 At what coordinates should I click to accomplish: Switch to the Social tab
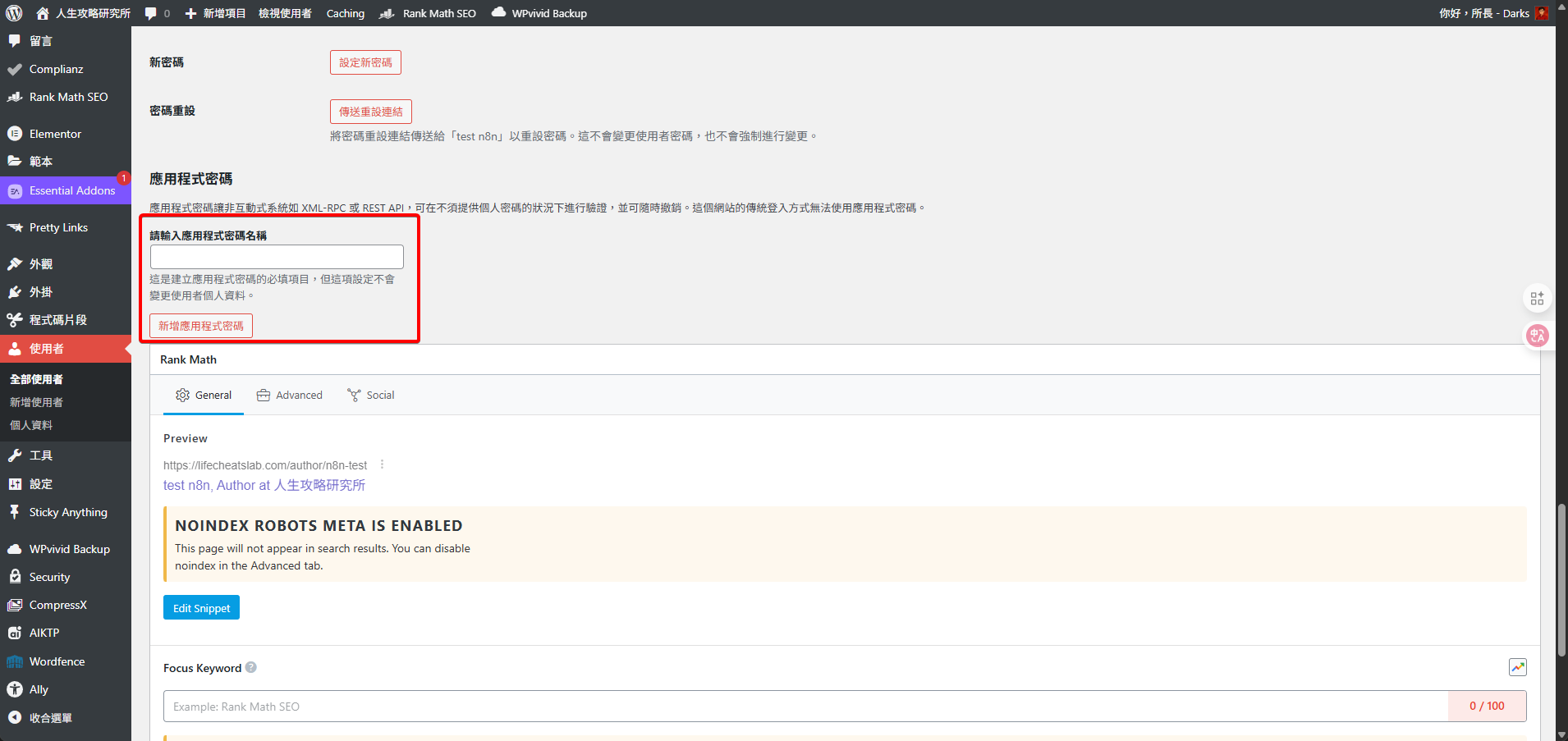coord(371,396)
